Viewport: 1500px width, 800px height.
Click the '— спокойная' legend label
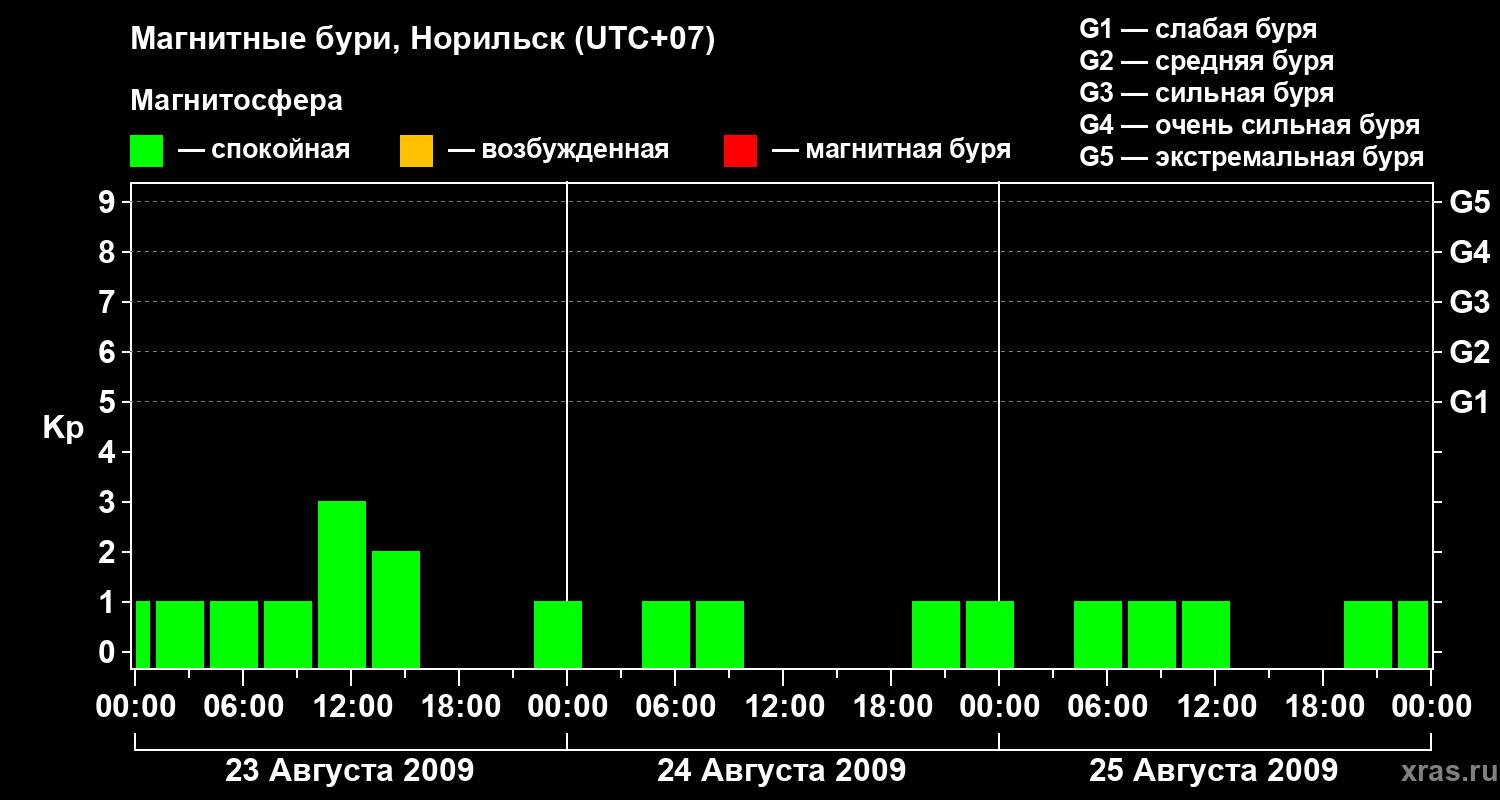(x=264, y=151)
